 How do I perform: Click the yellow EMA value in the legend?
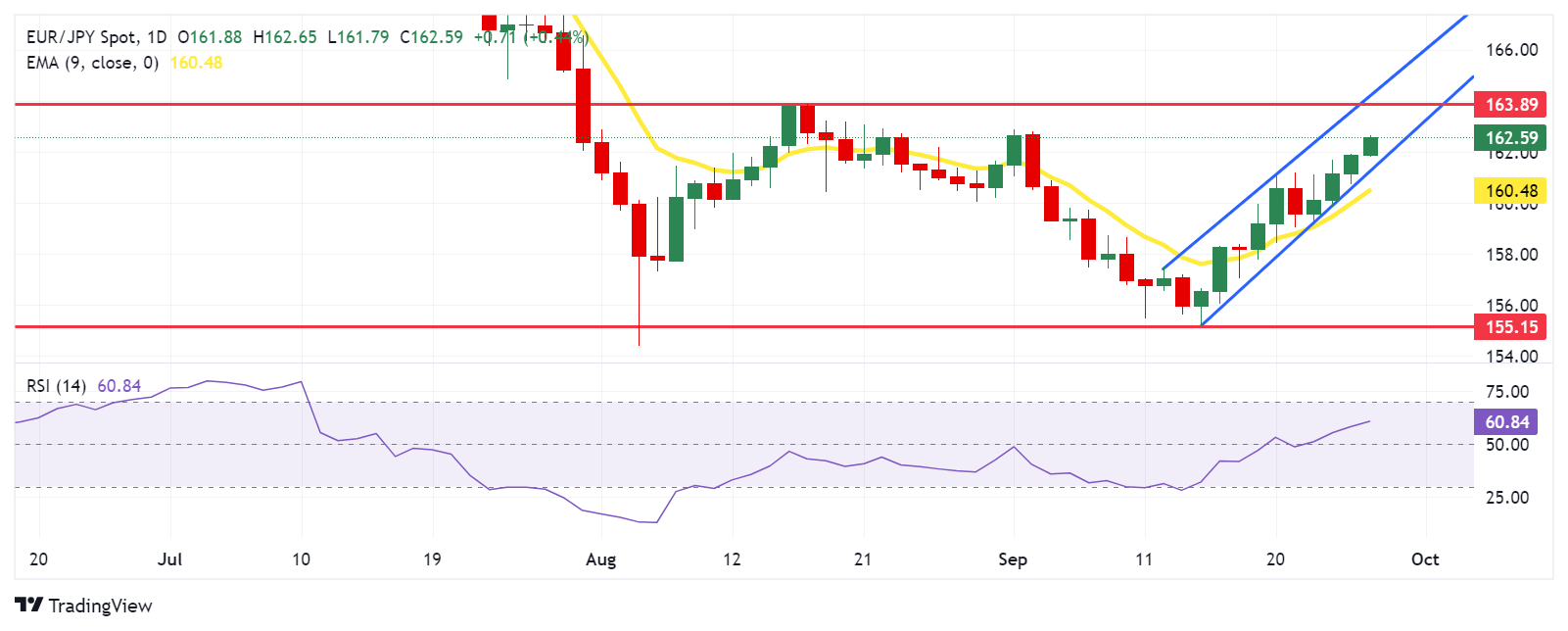(x=196, y=63)
